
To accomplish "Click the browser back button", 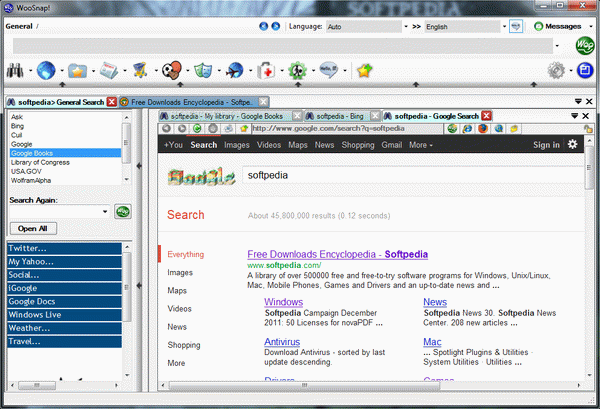I will point(166,129).
